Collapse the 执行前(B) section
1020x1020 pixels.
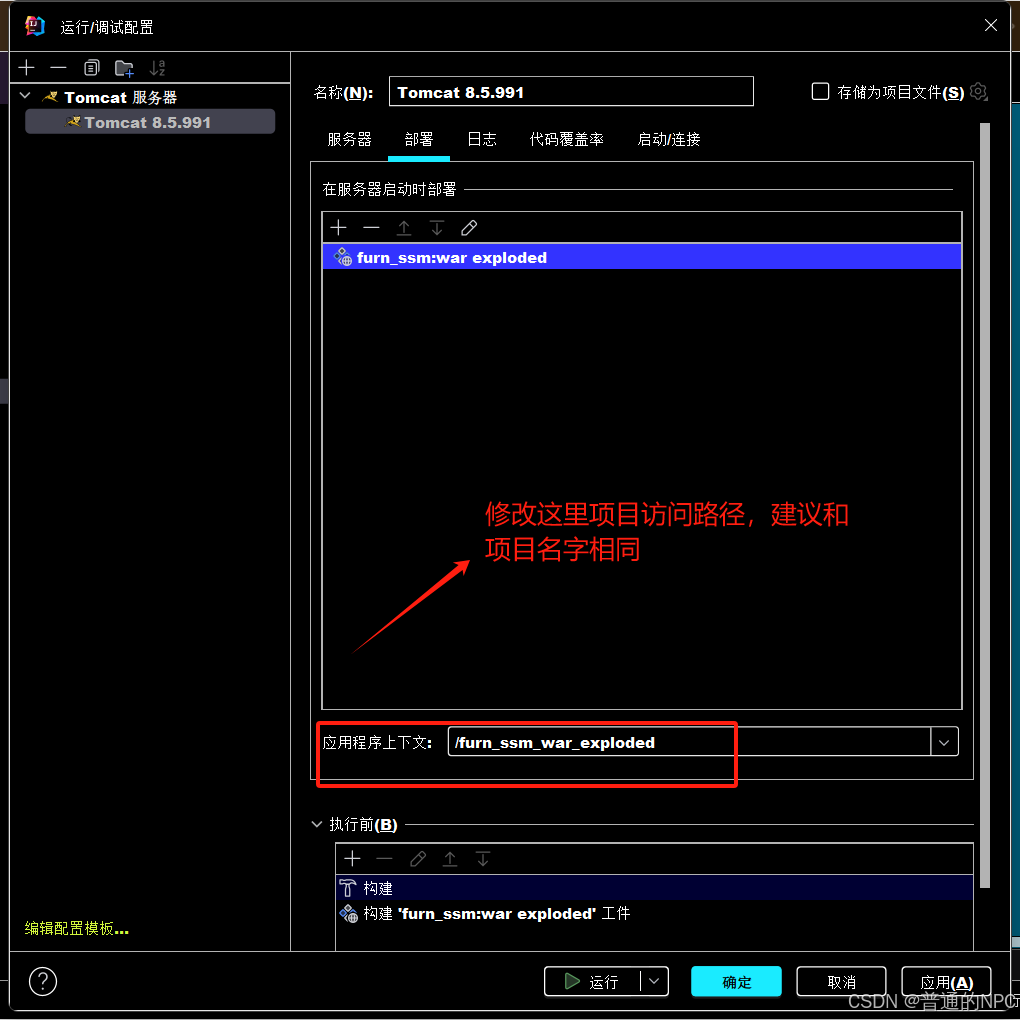pos(316,824)
